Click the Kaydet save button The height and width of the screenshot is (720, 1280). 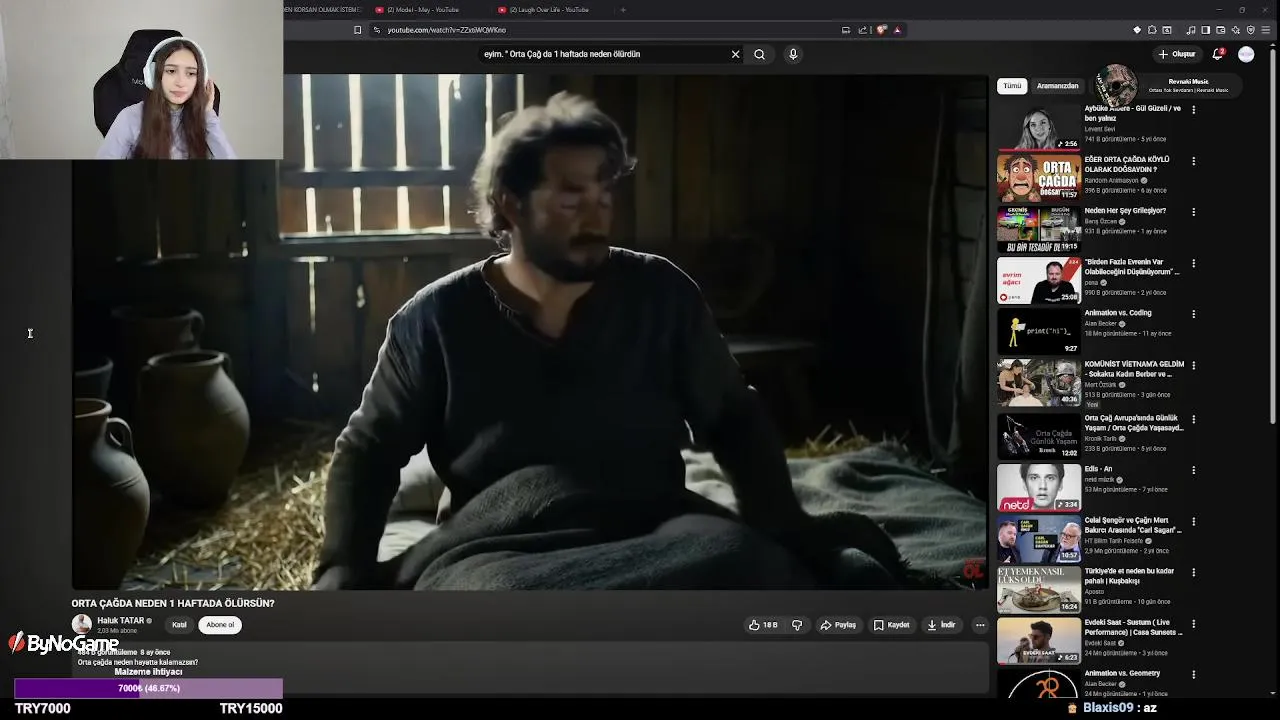(891, 625)
